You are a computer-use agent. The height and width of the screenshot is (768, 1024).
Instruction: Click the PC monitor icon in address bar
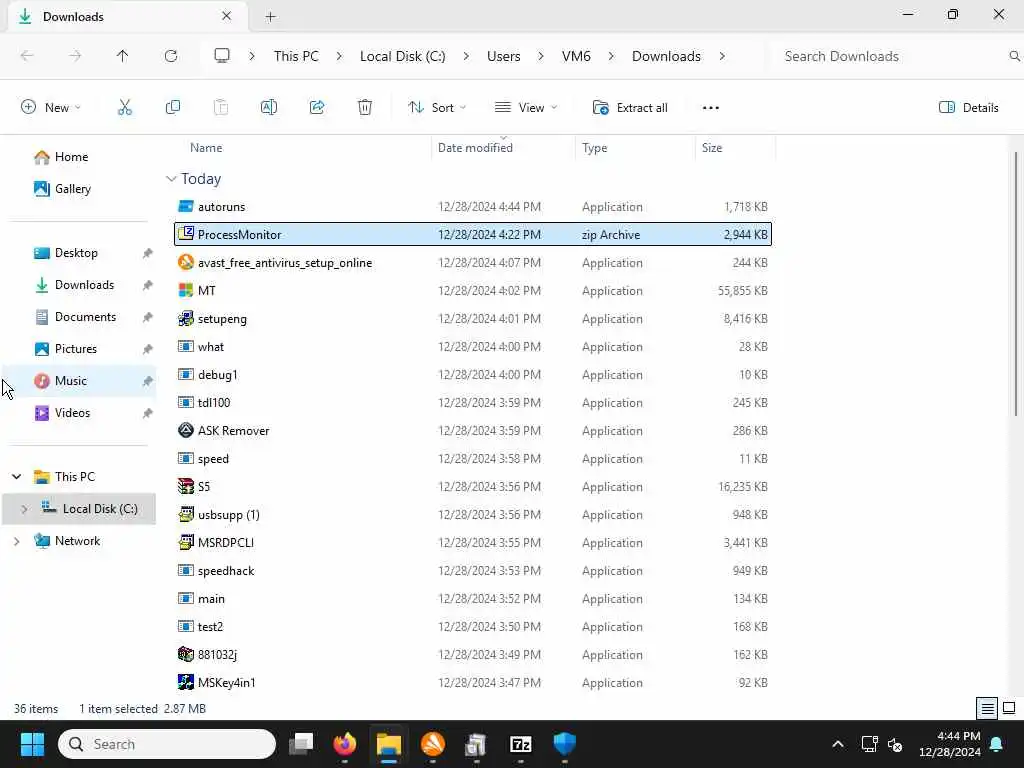pos(222,56)
